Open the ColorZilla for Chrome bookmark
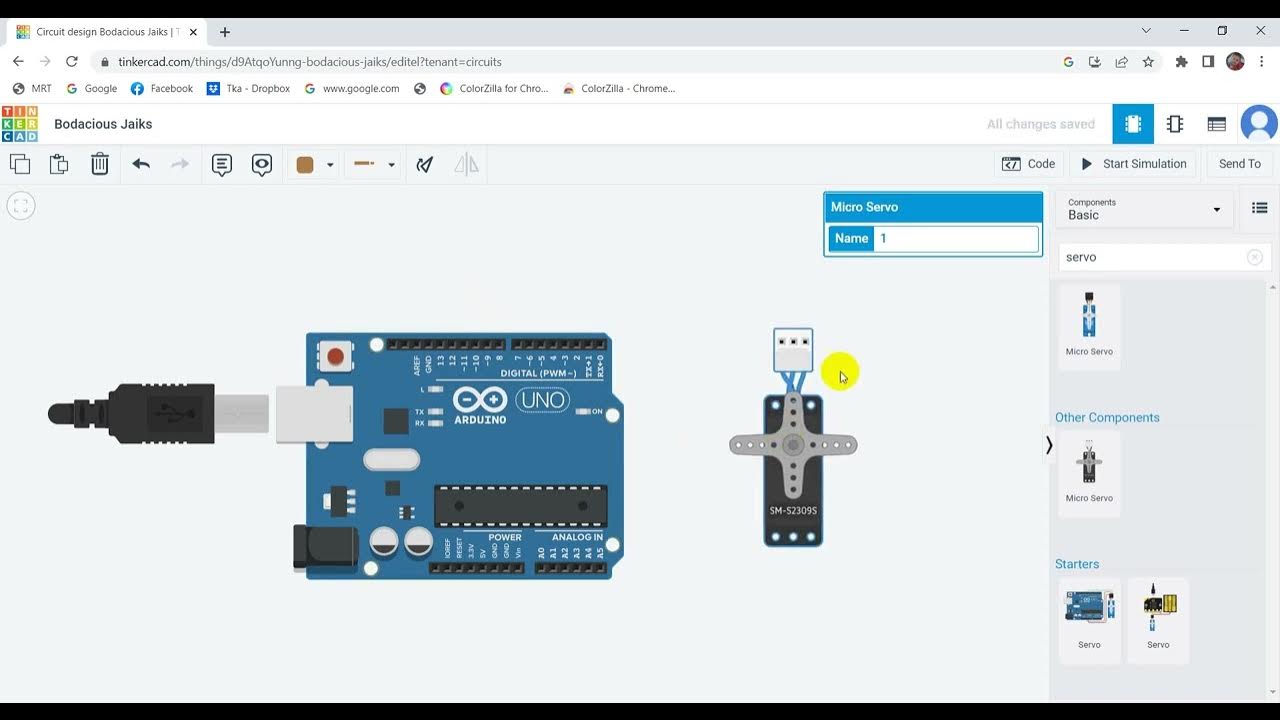Image resolution: width=1280 pixels, height=720 pixels. coord(494,88)
